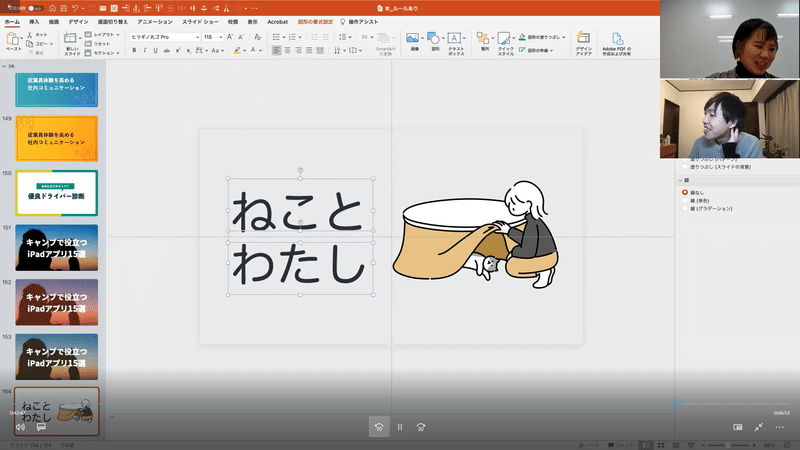
Task: Open the bullet list dropdown
Action: click(284, 37)
